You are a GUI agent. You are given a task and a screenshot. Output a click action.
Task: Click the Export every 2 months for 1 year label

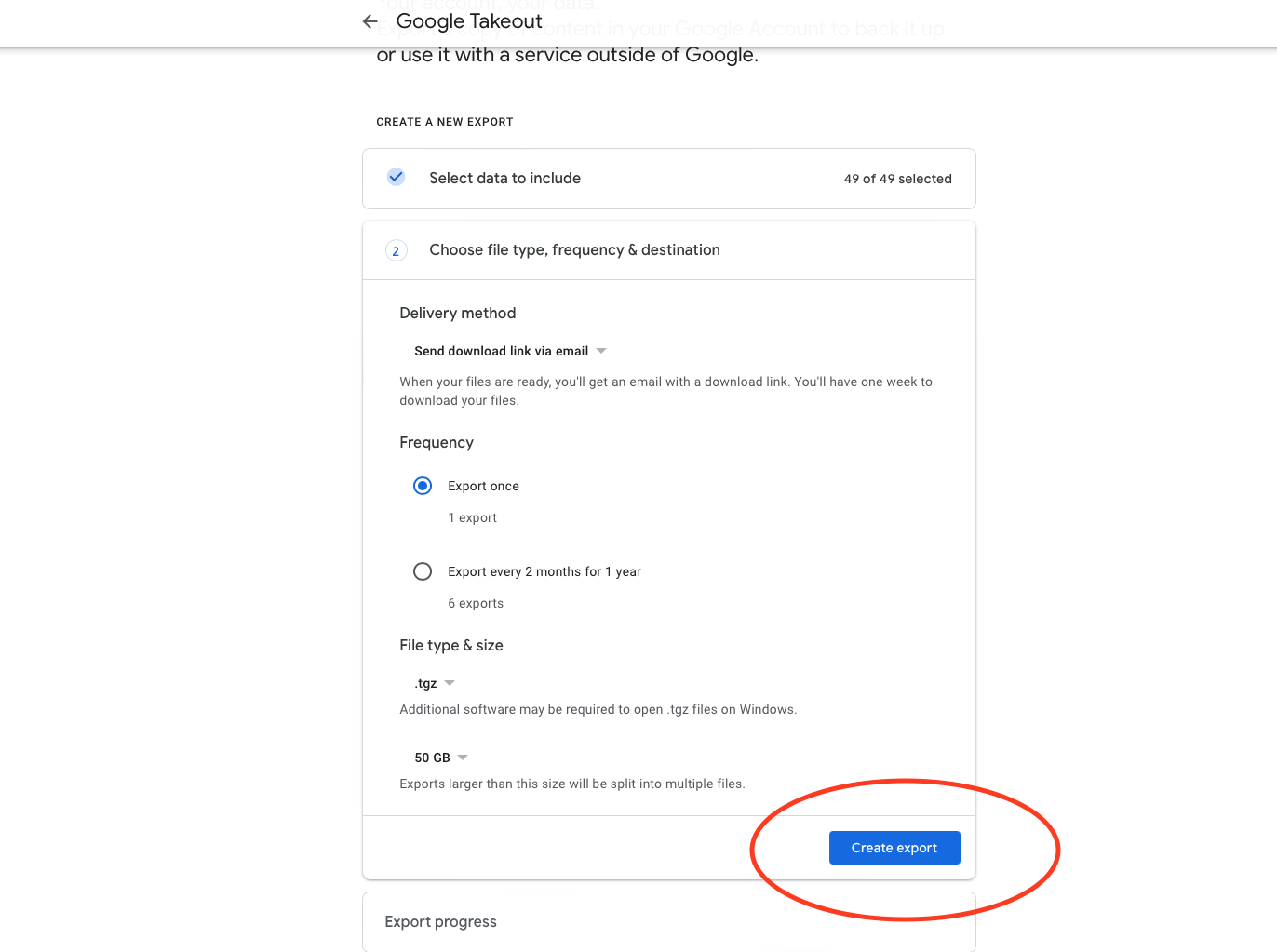(544, 571)
